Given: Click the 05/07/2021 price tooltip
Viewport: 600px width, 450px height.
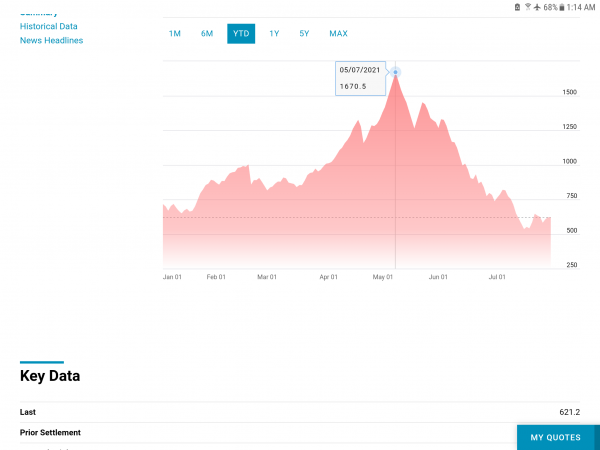Looking at the screenshot, I should click(x=360, y=78).
